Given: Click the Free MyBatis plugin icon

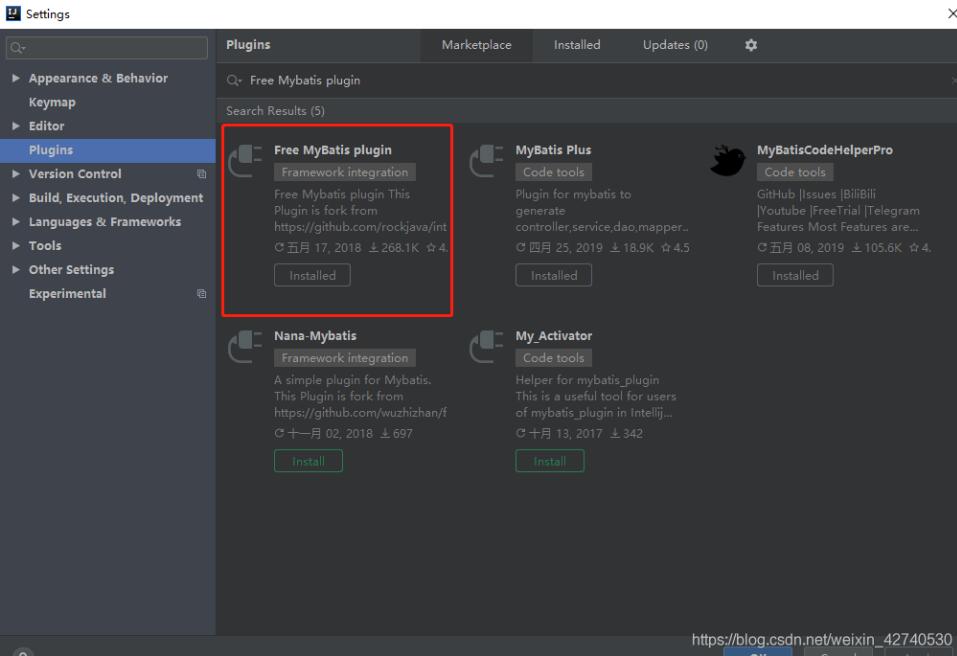Looking at the screenshot, I should (x=245, y=160).
